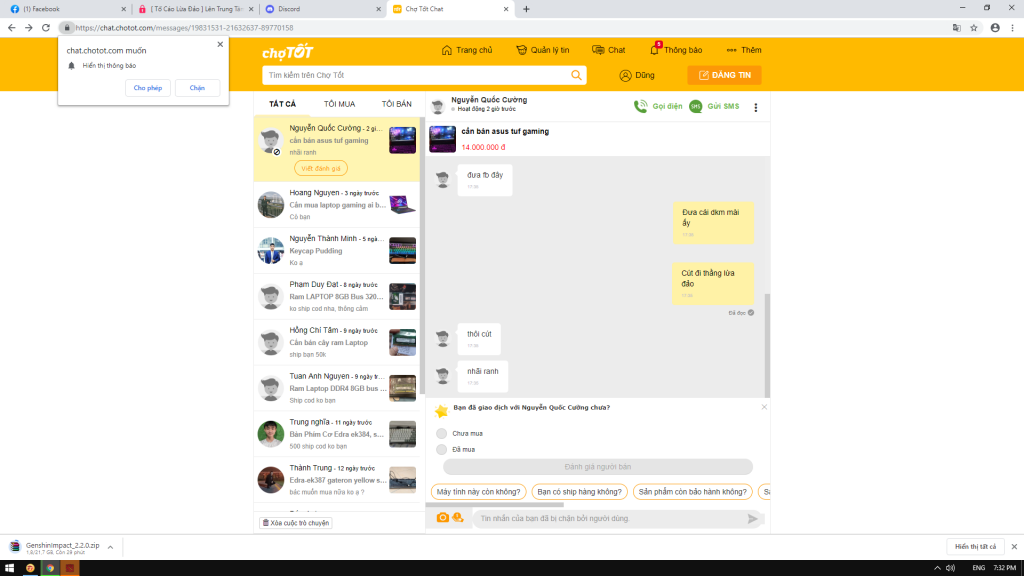
Task: Switch to the TÔI BÁN tab
Action: (x=396, y=104)
